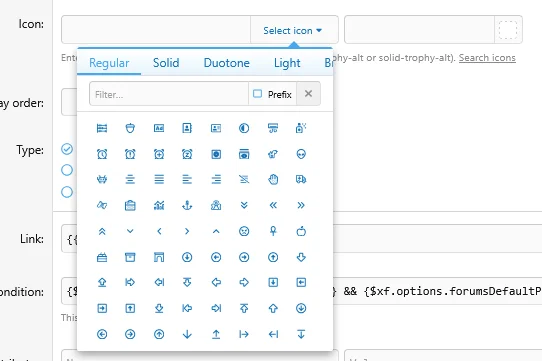The image size is (542, 361).
Task: Select the anchor icon
Action: [187, 205]
